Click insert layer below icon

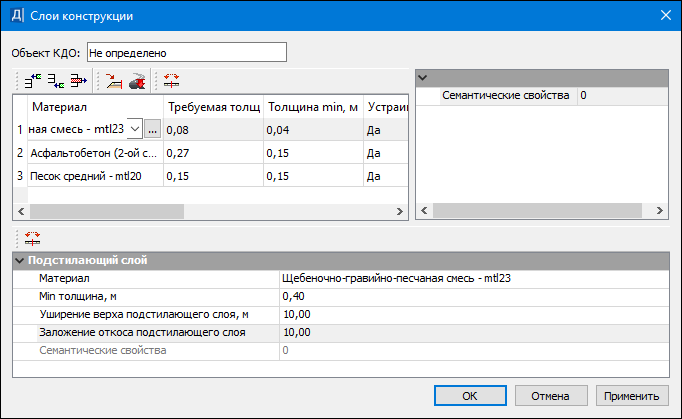tap(56, 80)
